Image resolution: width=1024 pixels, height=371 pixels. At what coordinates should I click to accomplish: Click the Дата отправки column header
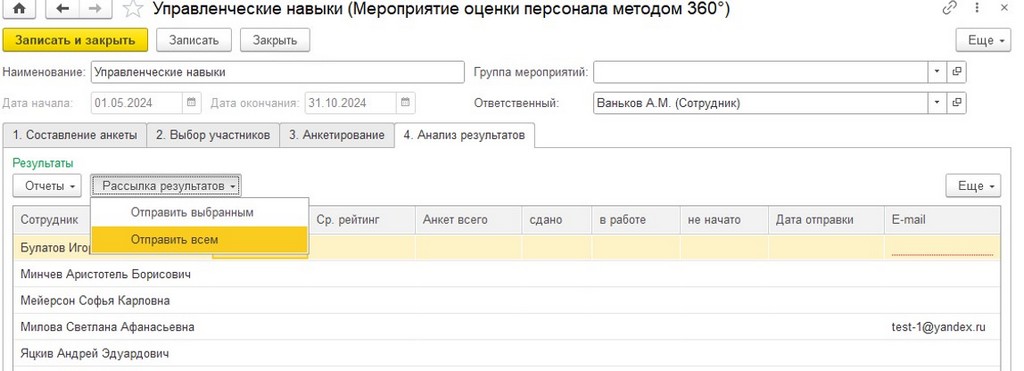click(x=826, y=220)
